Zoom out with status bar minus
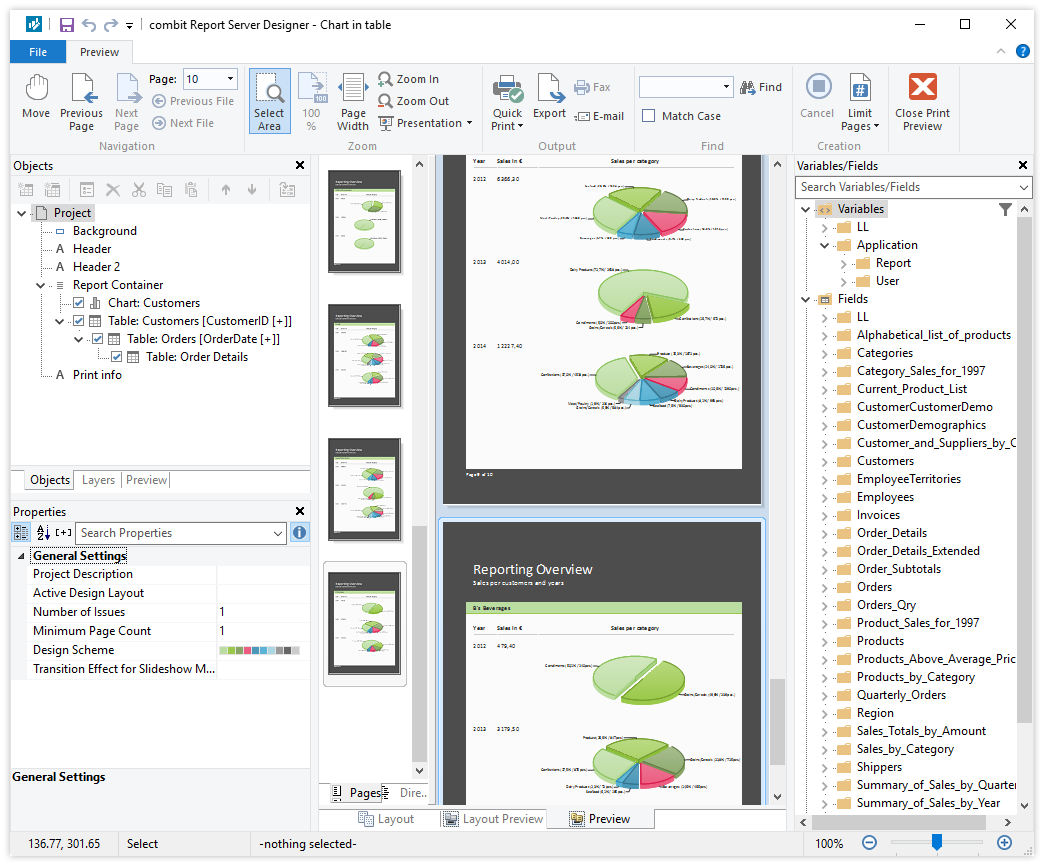 point(869,843)
